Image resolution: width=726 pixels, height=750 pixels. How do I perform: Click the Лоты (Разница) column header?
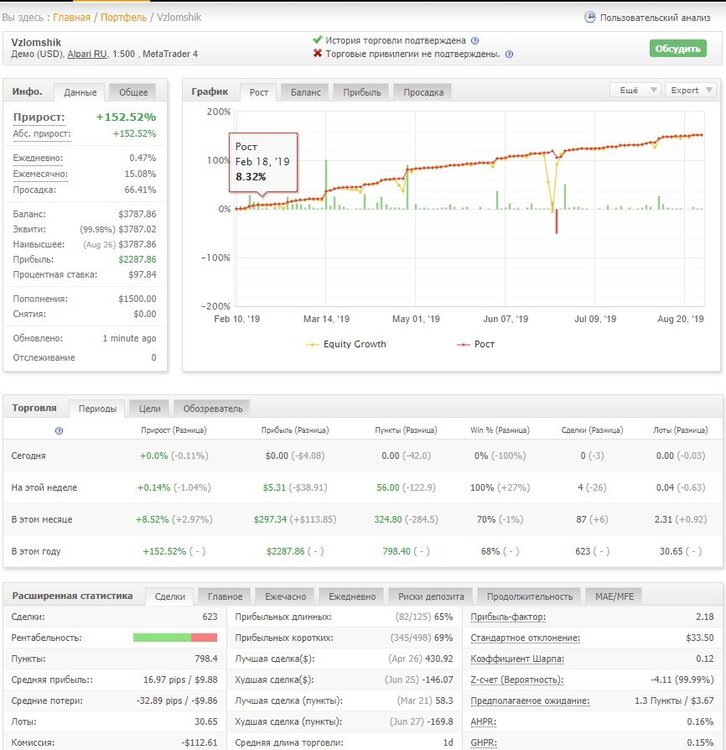coord(681,430)
